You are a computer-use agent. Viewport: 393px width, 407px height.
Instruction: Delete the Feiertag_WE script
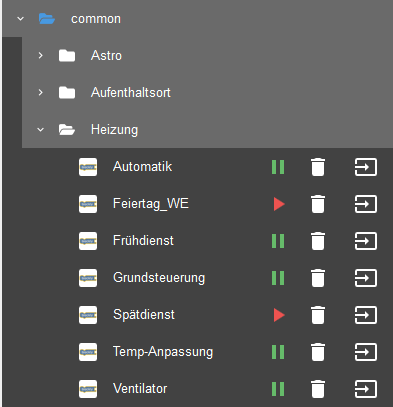pos(318,204)
